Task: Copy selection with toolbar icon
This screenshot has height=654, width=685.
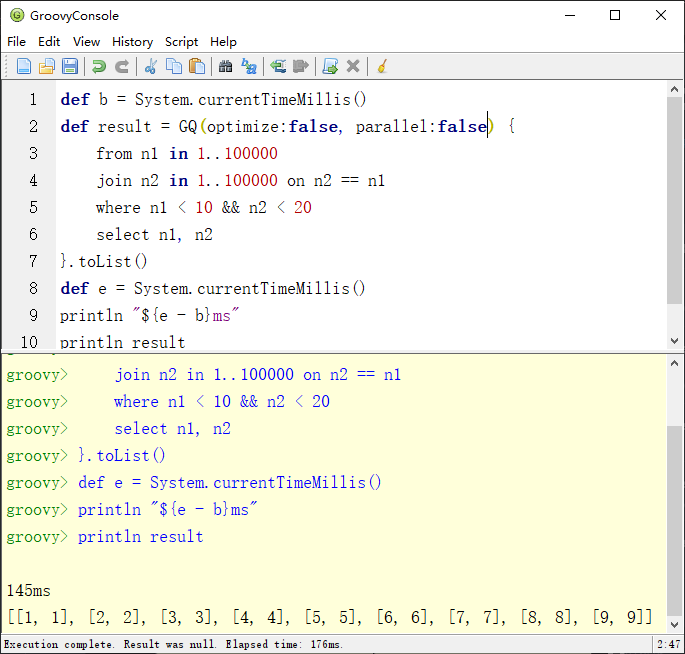Action: tap(174, 66)
